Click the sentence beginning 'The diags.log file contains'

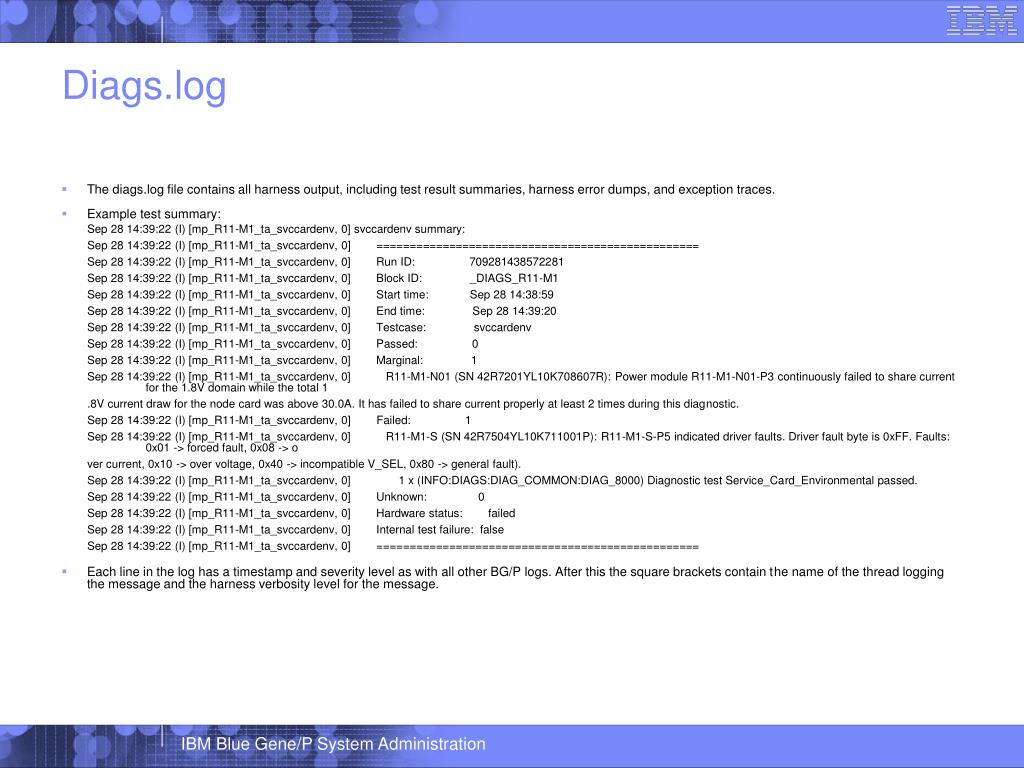[x=431, y=189]
